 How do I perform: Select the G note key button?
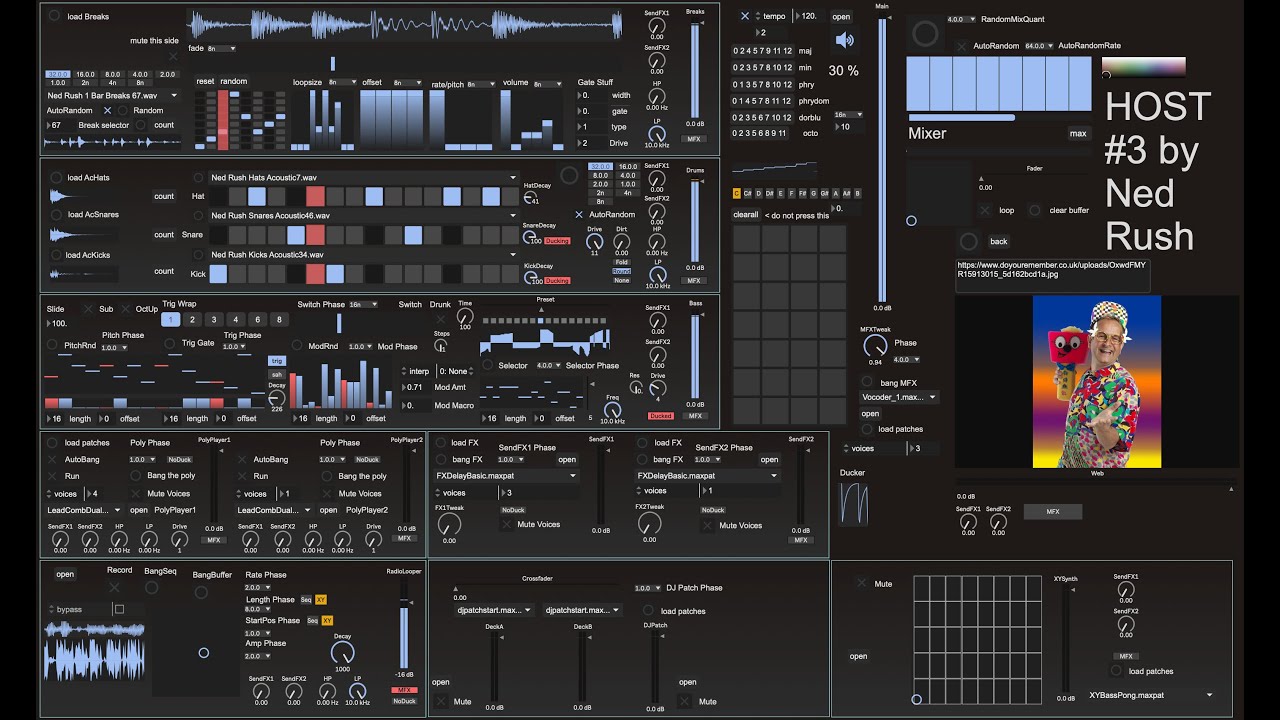(x=813, y=193)
